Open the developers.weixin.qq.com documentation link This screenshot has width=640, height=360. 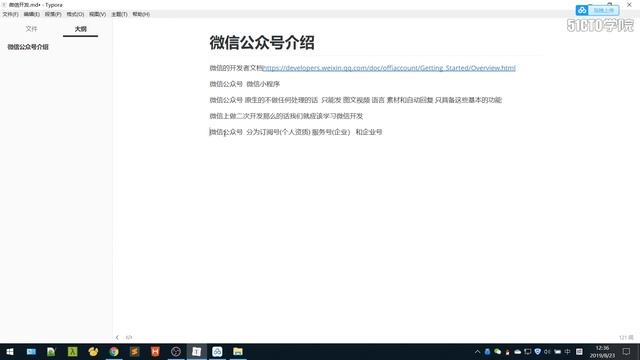click(389, 68)
